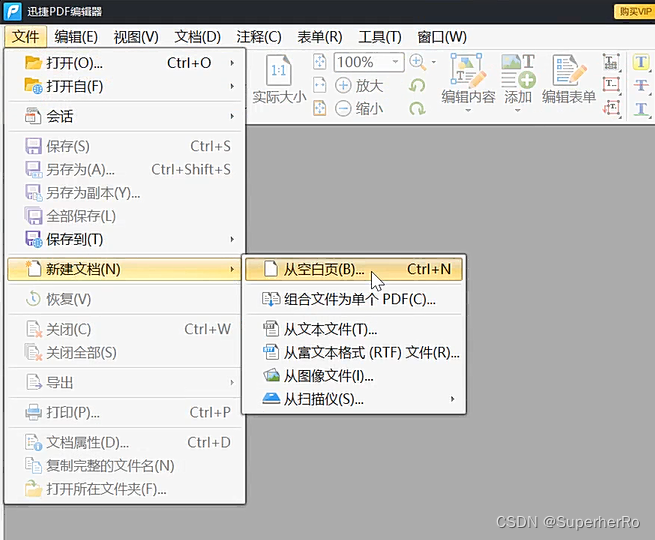Click the 新建文档(N) page icon
Screen dimensions: 655x540
point(33,269)
